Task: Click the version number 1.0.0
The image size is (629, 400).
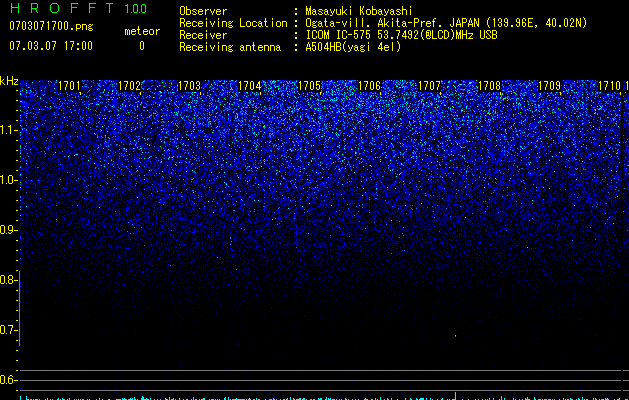Action: (135, 9)
